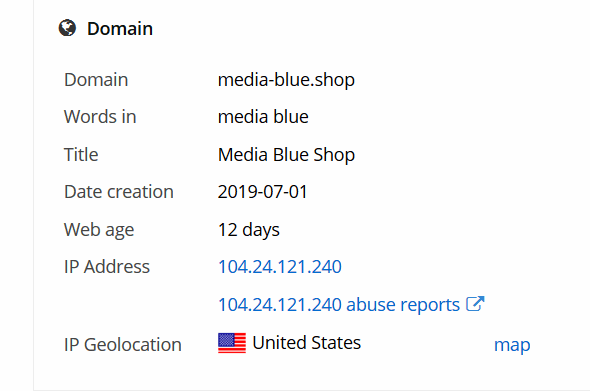
Task: Select the media-blue.shop domain value
Action: pos(286,80)
